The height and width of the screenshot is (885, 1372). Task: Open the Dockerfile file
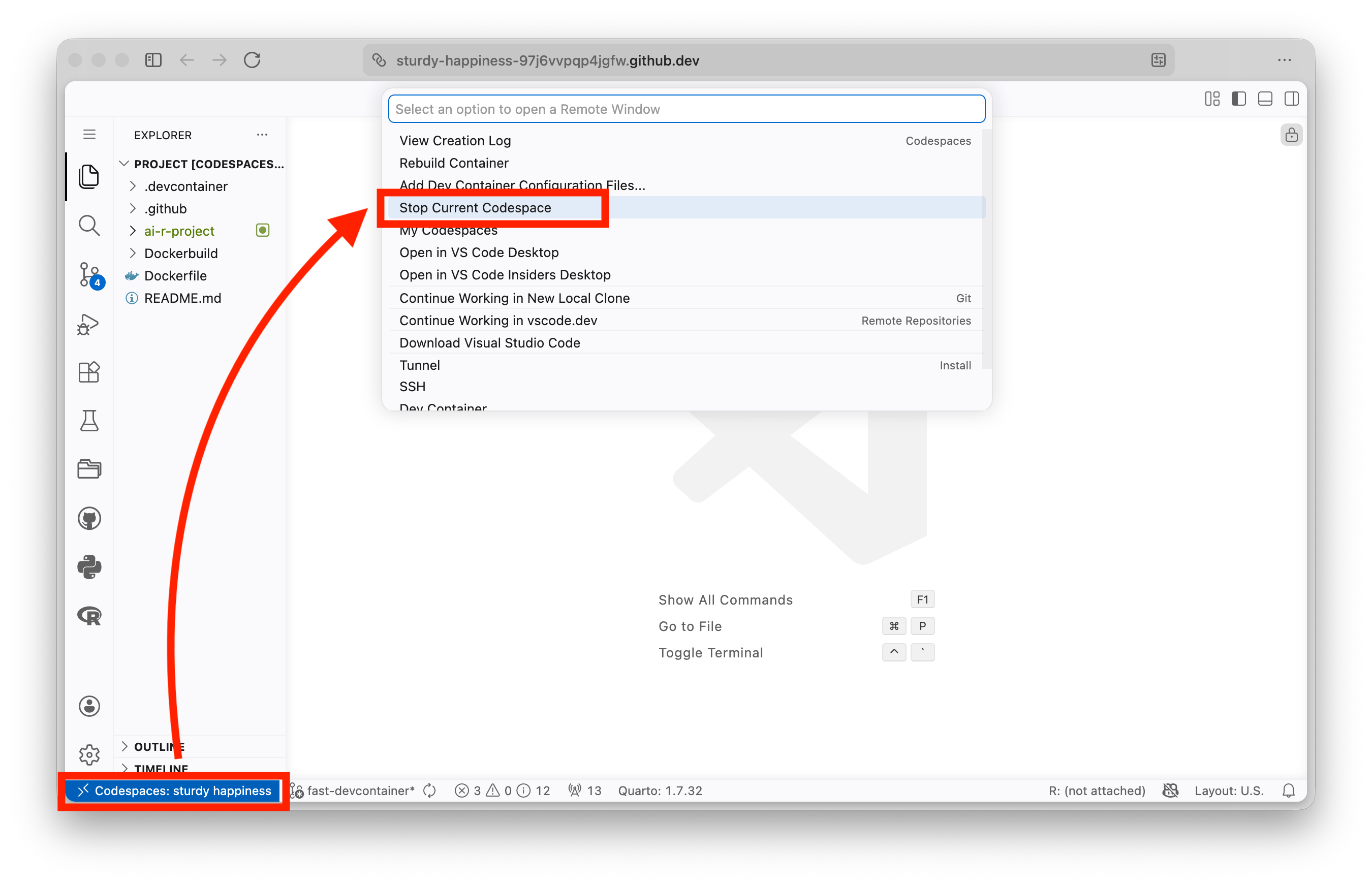(x=200, y=276)
